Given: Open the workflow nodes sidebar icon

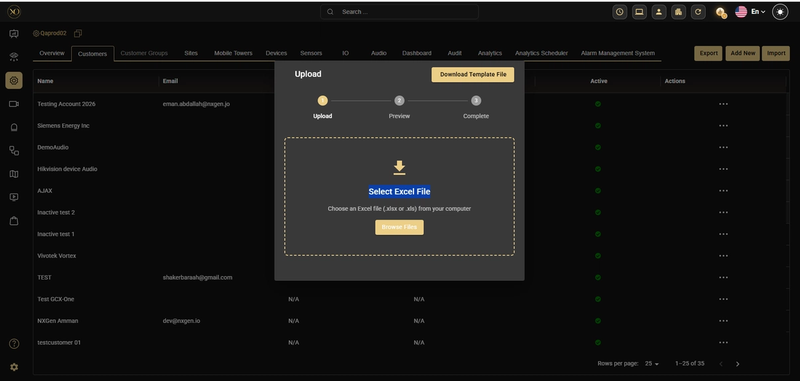Looking at the screenshot, I should click(x=14, y=150).
